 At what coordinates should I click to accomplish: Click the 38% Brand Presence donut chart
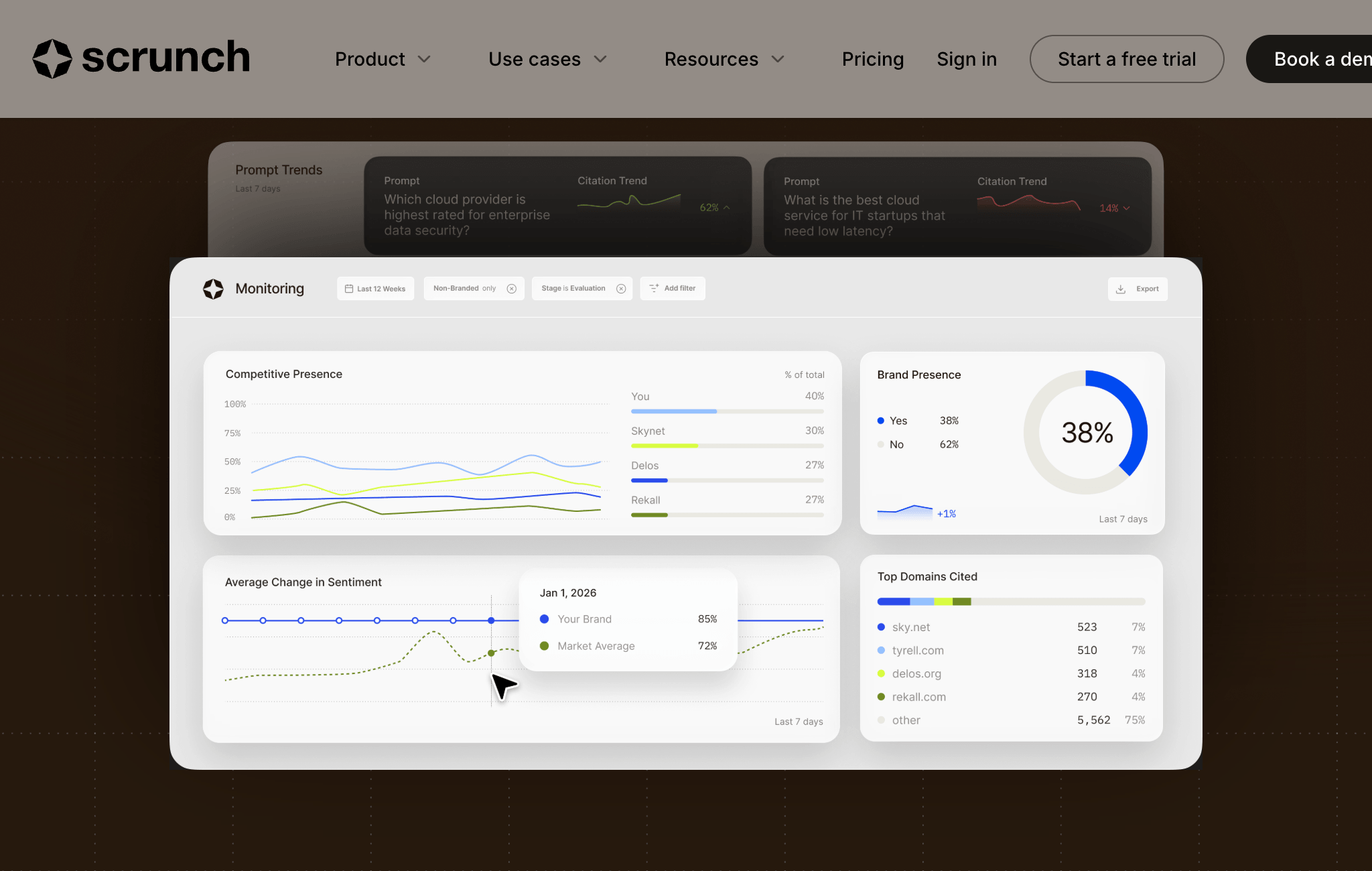click(x=1086, y=432)
